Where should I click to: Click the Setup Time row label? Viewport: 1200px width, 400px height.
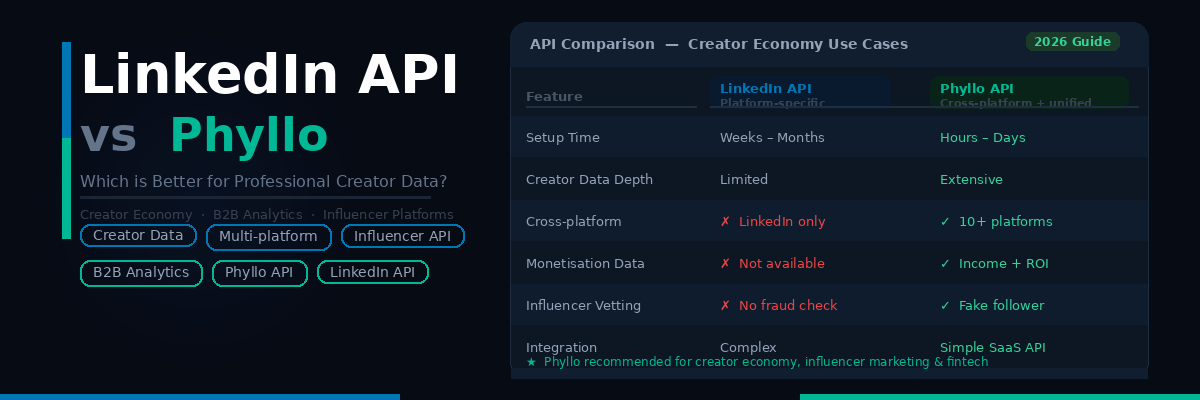563,137
